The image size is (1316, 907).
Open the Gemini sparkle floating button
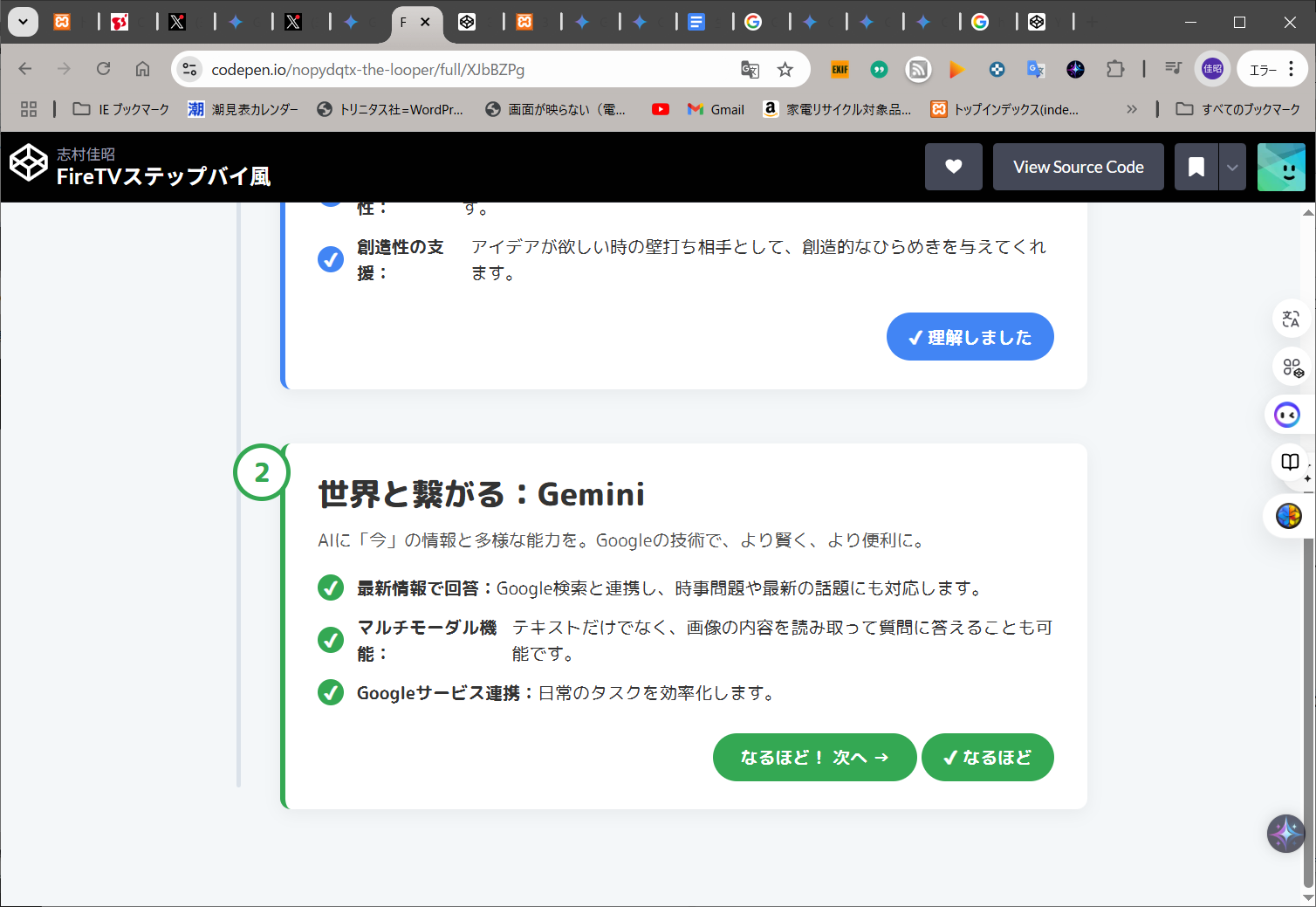click(1286, 834)
